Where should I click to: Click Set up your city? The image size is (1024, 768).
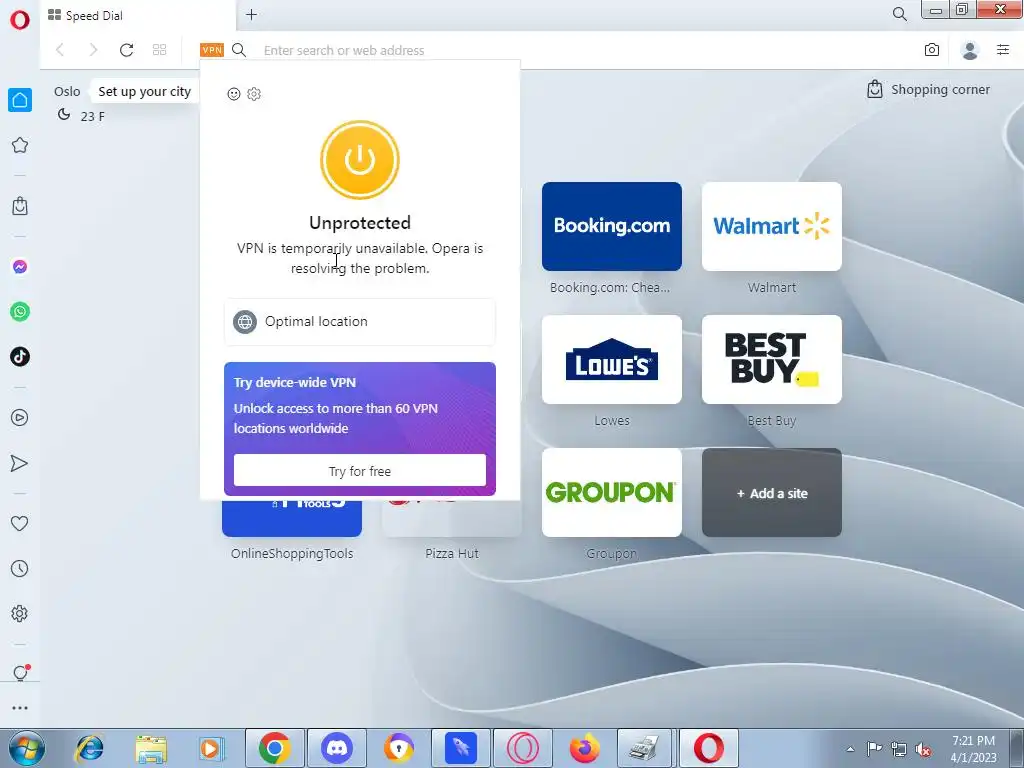coord(144,91)
